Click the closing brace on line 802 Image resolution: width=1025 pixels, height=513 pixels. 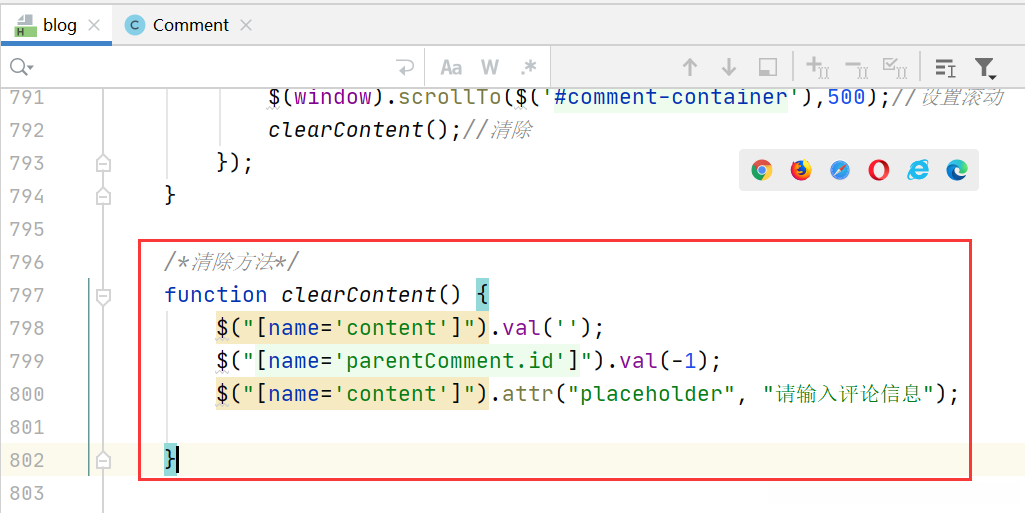pyautogui.click(x=170, y=460)
